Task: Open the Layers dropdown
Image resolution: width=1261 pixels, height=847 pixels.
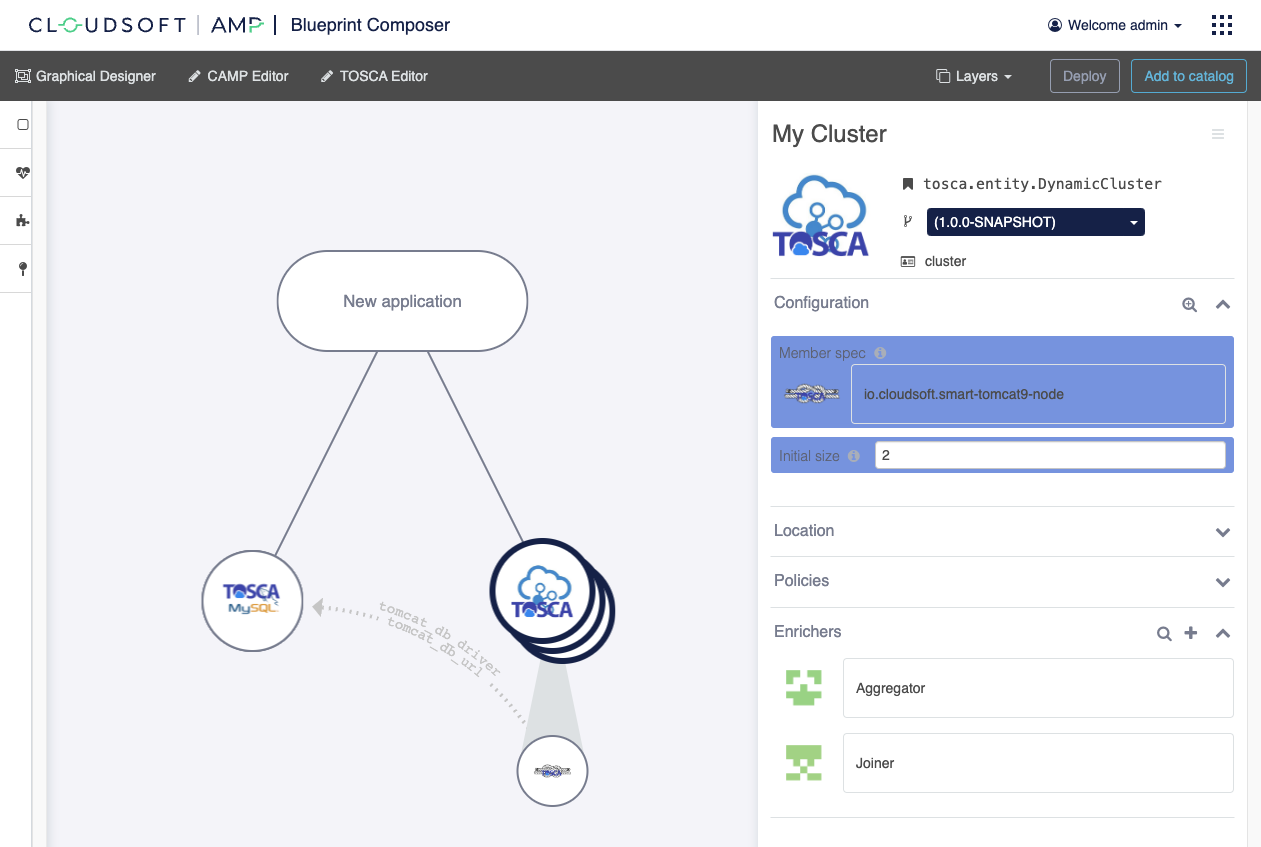Action: pyautogui.click(x=974, y=76)
